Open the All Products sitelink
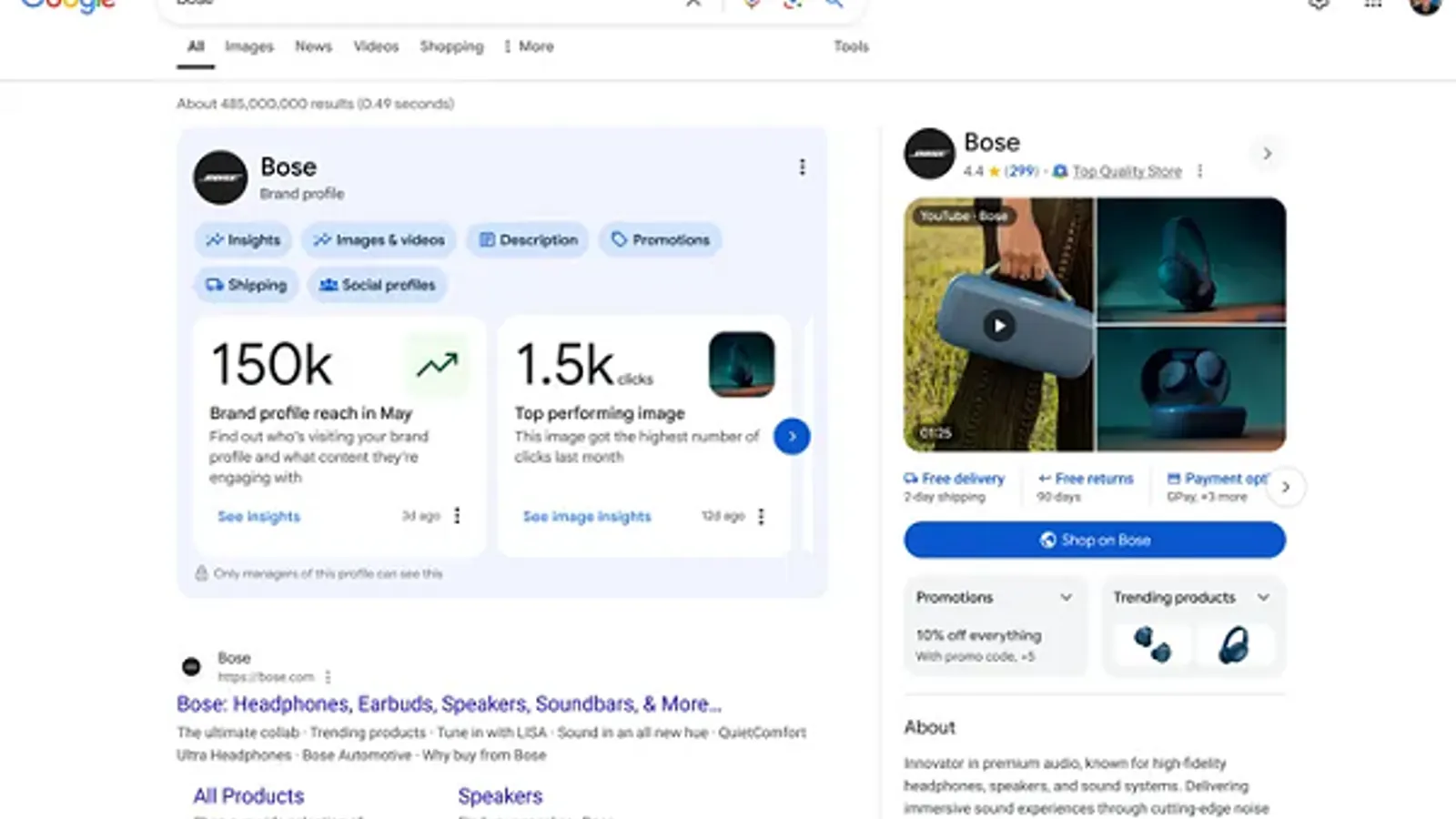Screen dimensions: 1456x819 click(x=248, y=796)
